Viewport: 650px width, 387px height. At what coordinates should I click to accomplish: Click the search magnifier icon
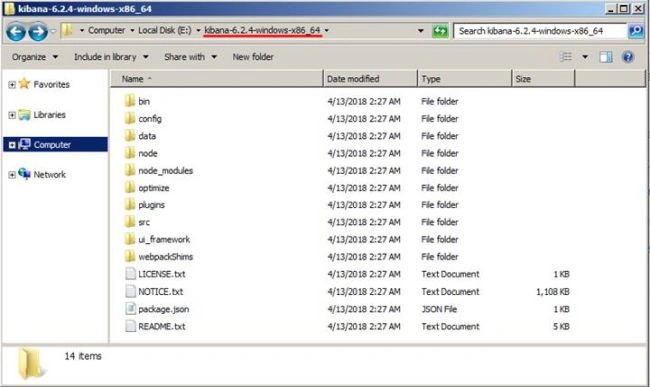(636, 31)
